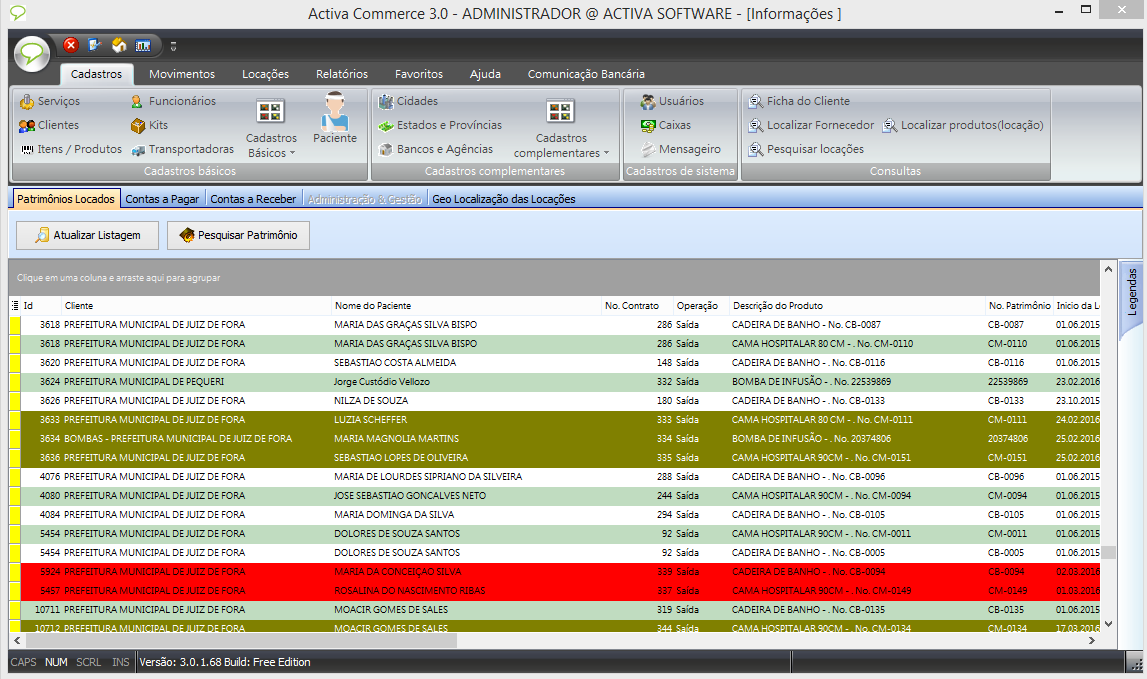Click Bancos e Agências
This screenshot has width=1147, height=679.
(436, 149)
